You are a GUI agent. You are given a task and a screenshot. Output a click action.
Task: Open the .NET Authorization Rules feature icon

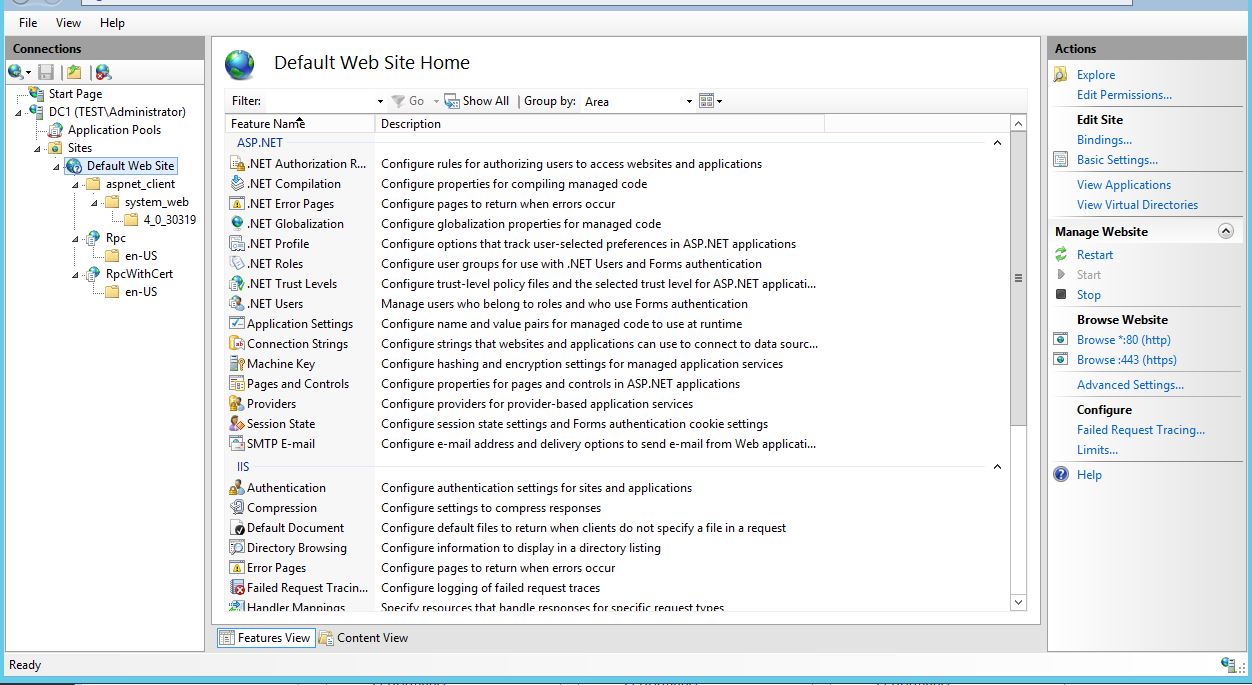(237, 164)
